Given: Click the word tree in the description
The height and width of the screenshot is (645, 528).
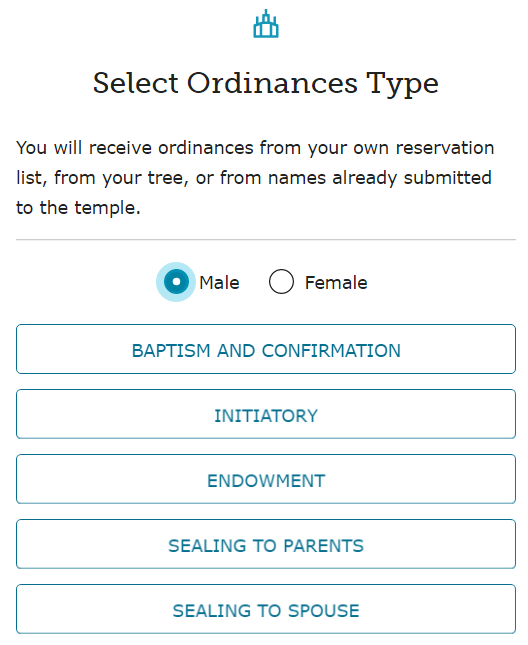Looking at the screenshot, I should click(167, 178).
